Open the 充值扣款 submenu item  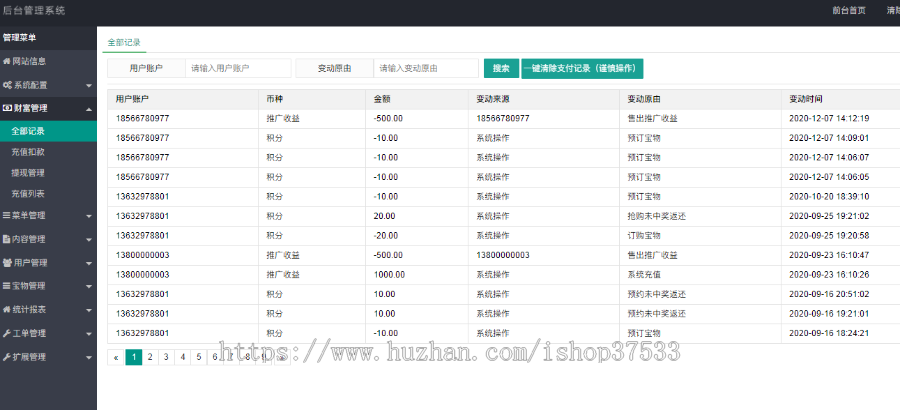click(48, 152)
